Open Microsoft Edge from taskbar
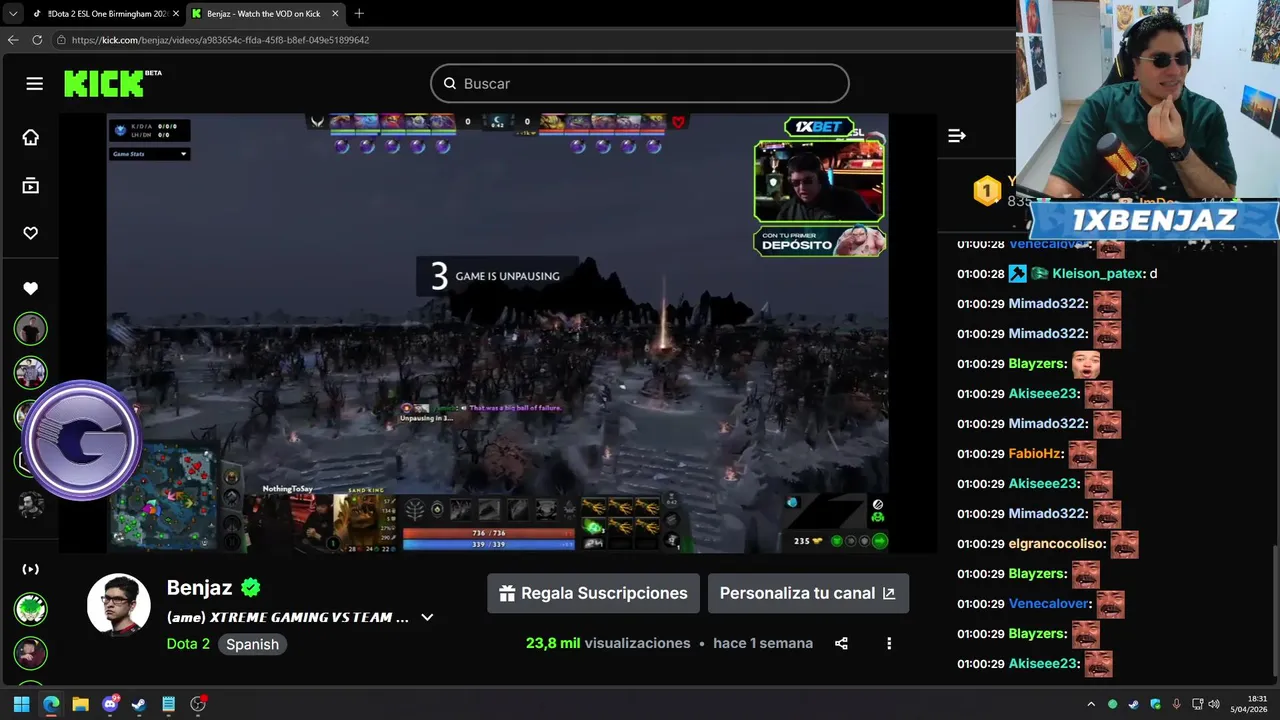This screenshot has width=1280, height=720. coord(51,704)
